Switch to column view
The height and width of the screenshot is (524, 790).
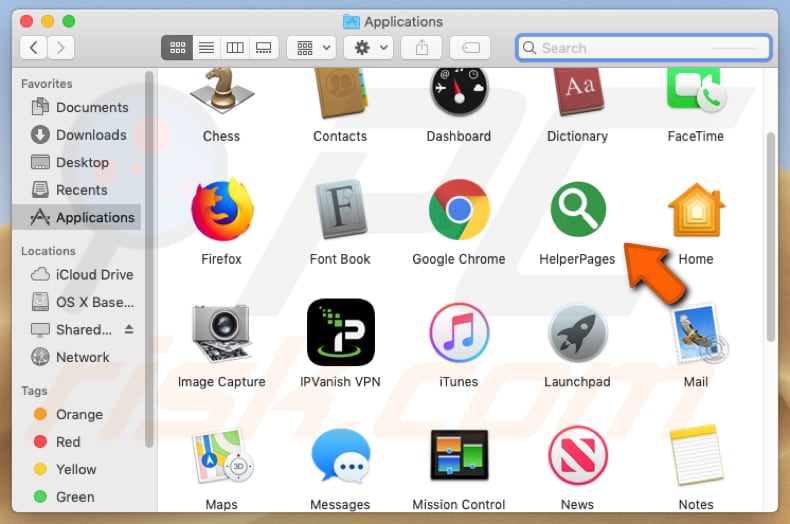pos(235,48)
